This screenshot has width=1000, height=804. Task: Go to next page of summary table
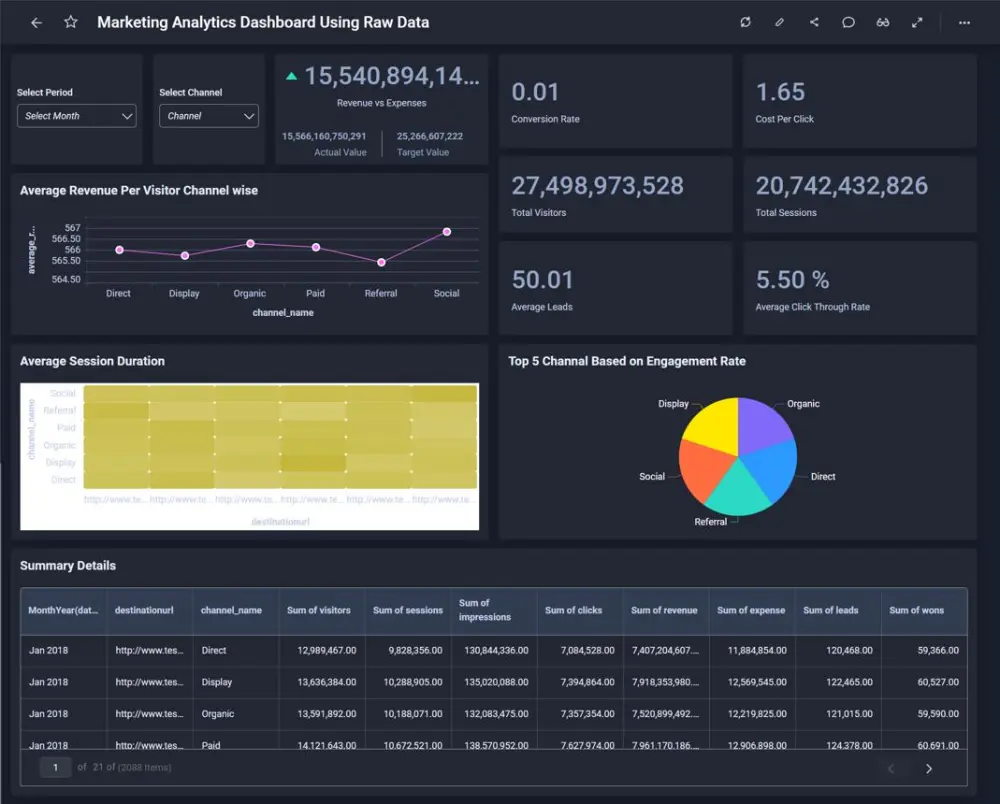pos(929,768)
